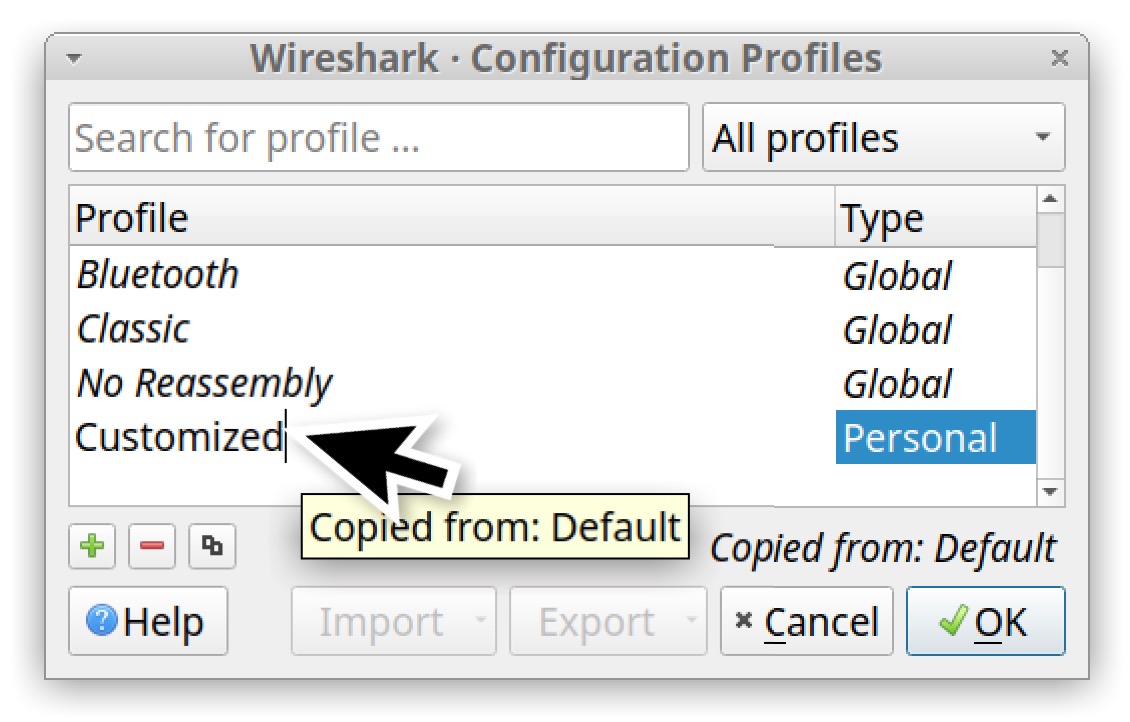Select the Classic profile row
Image resolution: width=1130 pixels, height=722 pixels.
(x=553, y=329)
